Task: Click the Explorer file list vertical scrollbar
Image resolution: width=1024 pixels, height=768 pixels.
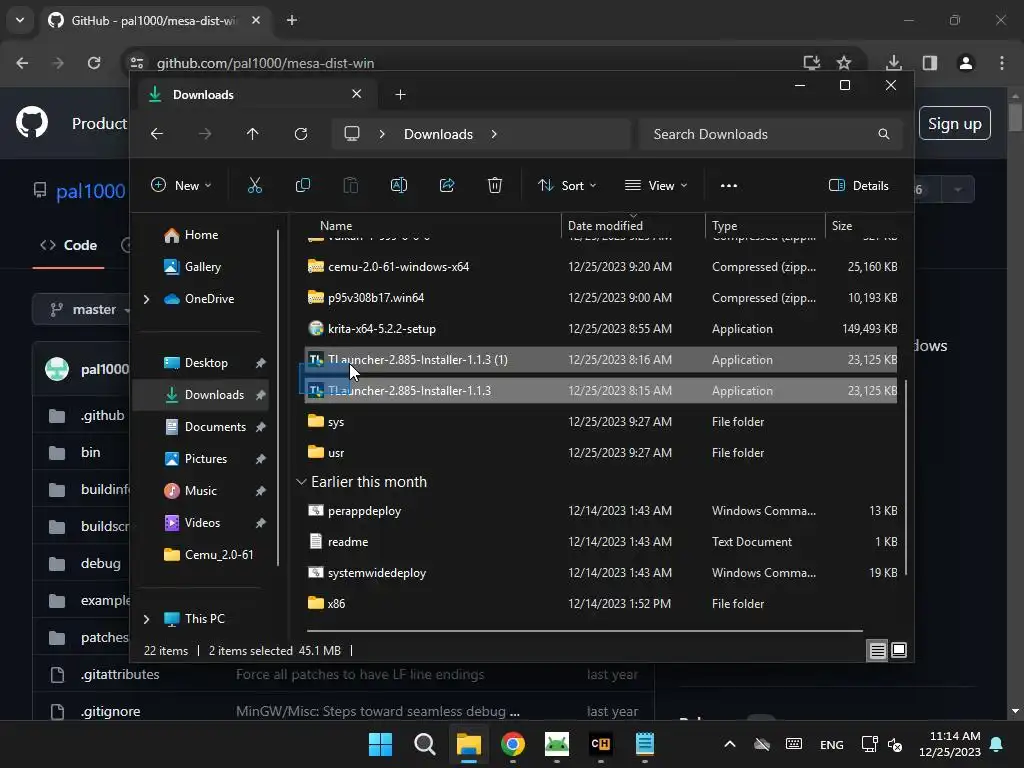Action: [x=905, y=477]
